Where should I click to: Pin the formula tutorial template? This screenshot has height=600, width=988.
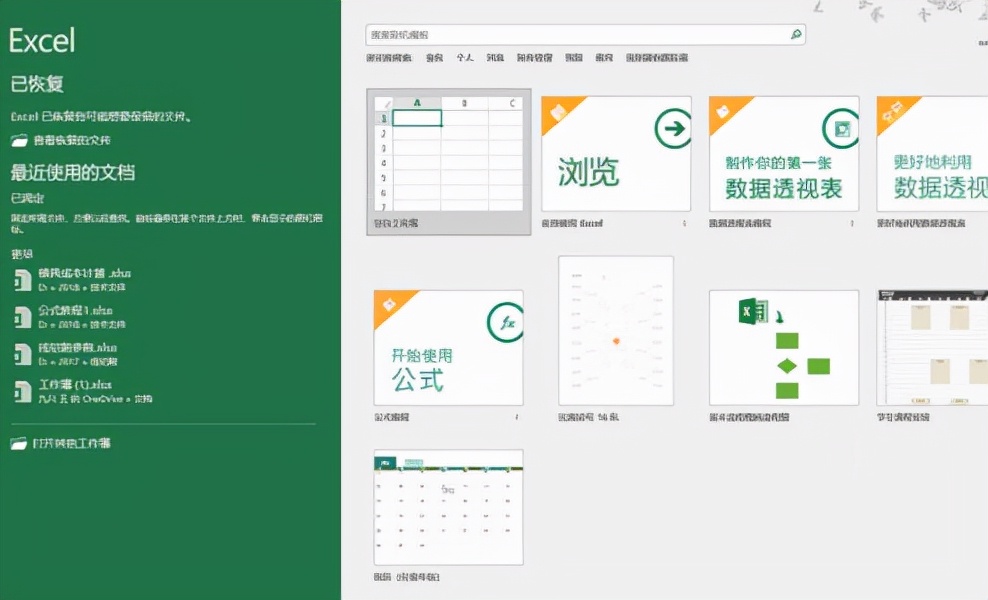point(518,415)
